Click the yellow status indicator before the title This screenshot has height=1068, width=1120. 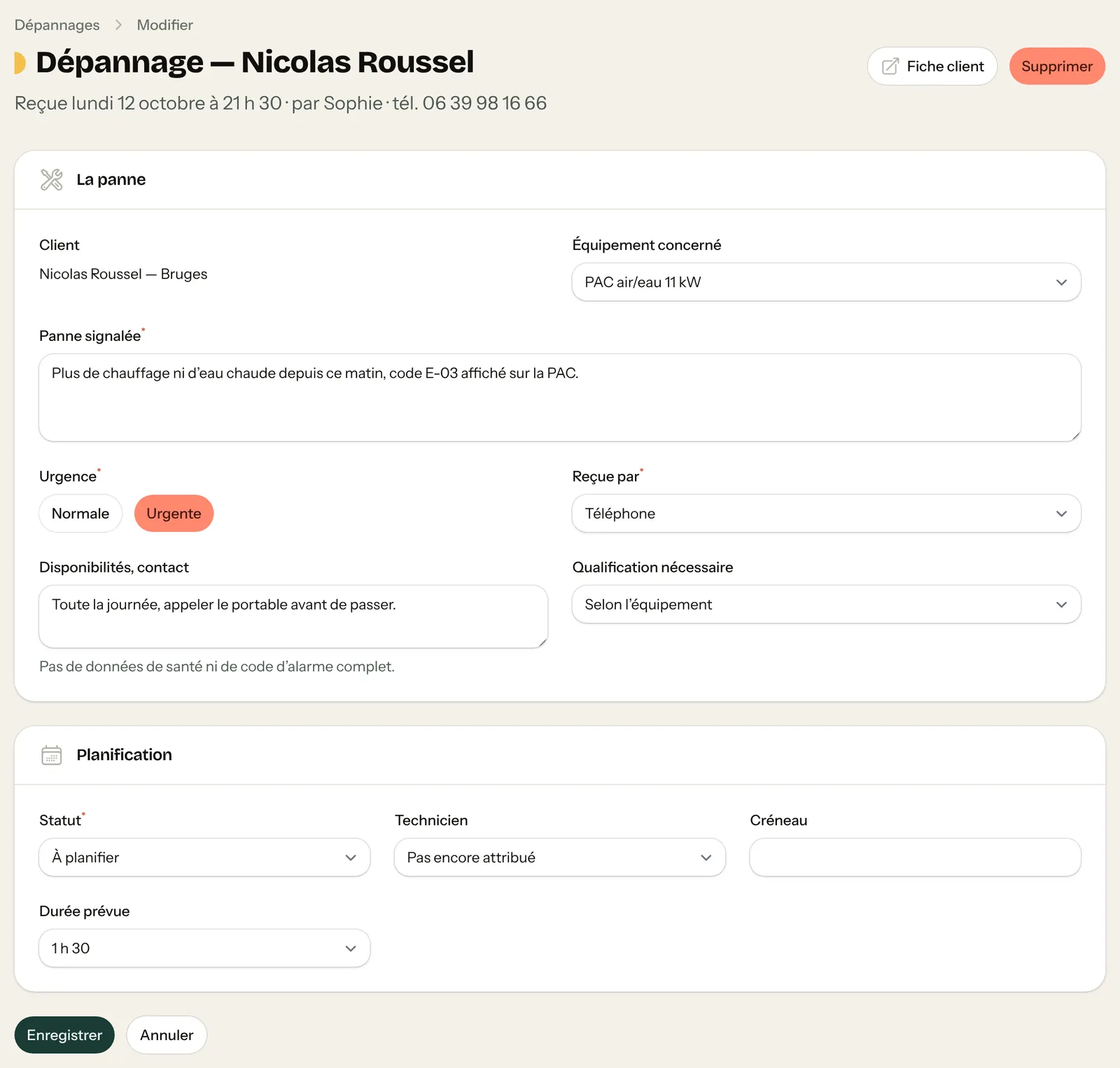pos(20,62)
